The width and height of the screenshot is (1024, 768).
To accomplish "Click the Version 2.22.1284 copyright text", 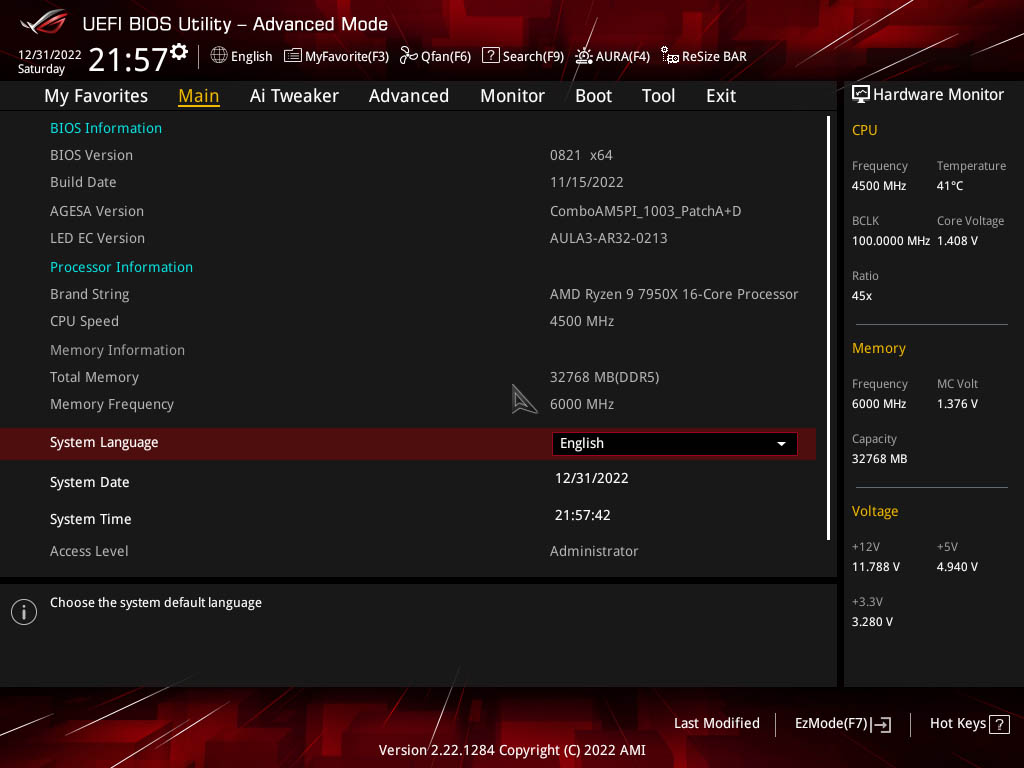I will (x=512, y=750).
